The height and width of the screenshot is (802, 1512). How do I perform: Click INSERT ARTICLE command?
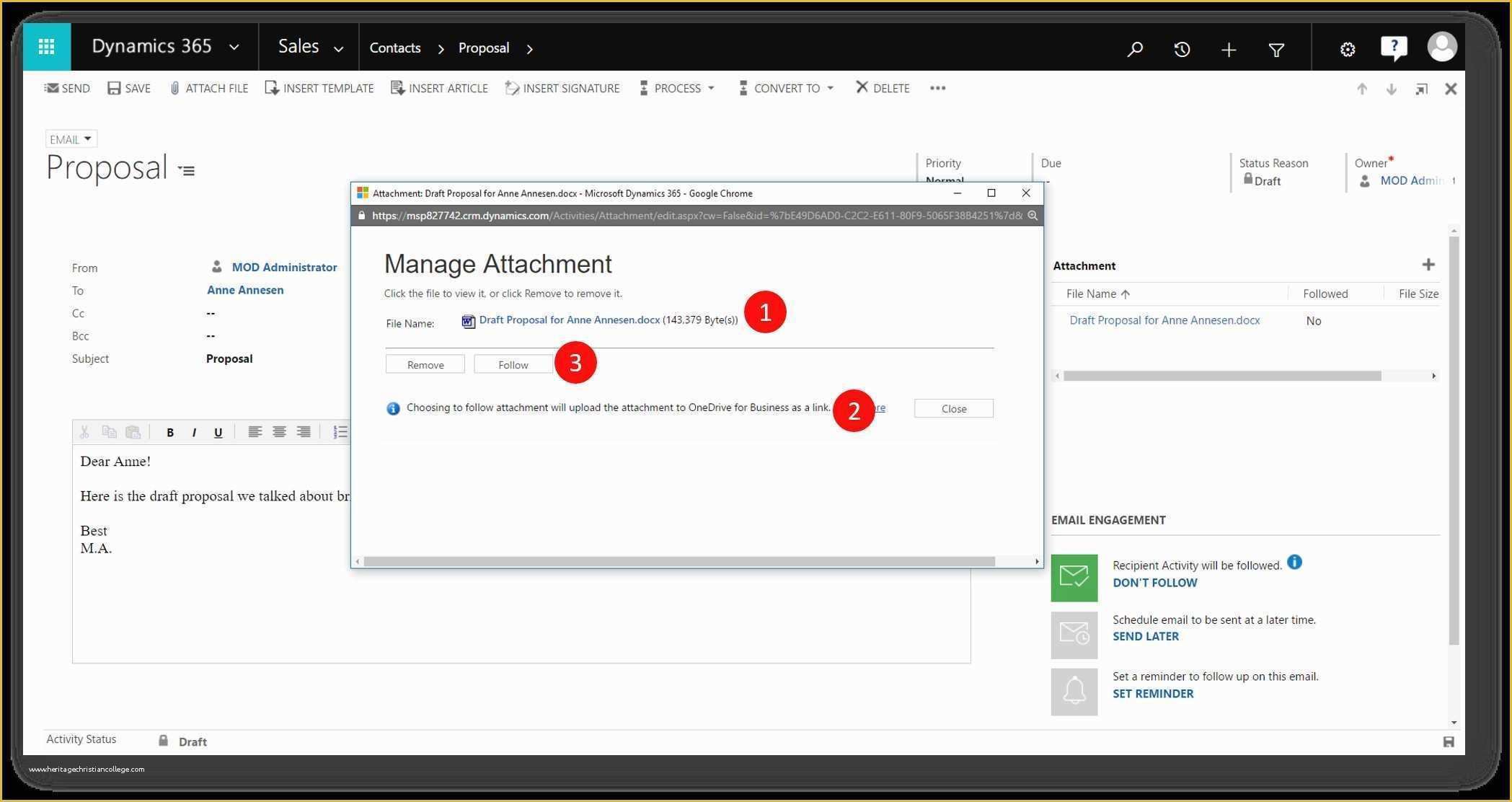click(439, 88)
